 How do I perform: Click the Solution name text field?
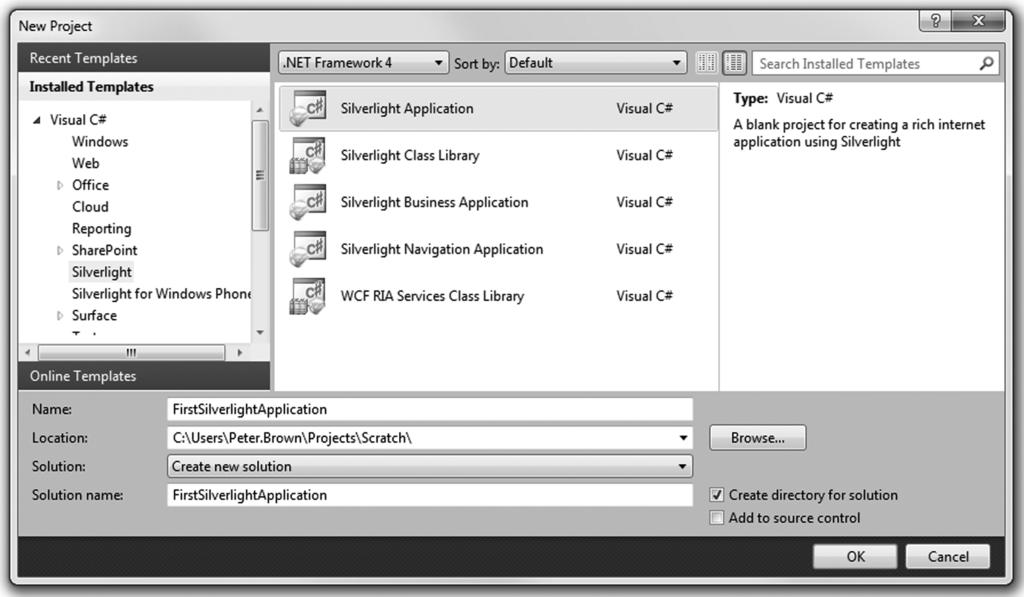[x=430, y=495]
